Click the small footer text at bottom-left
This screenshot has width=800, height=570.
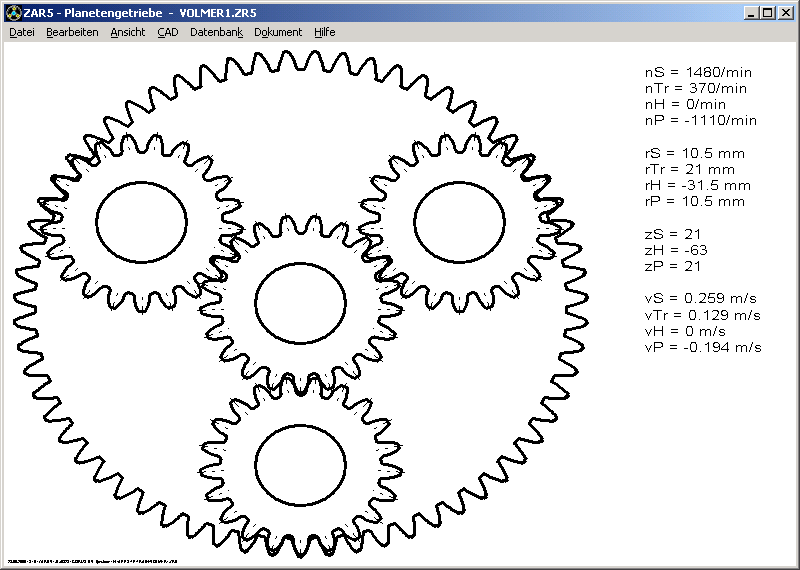point(99,562)
